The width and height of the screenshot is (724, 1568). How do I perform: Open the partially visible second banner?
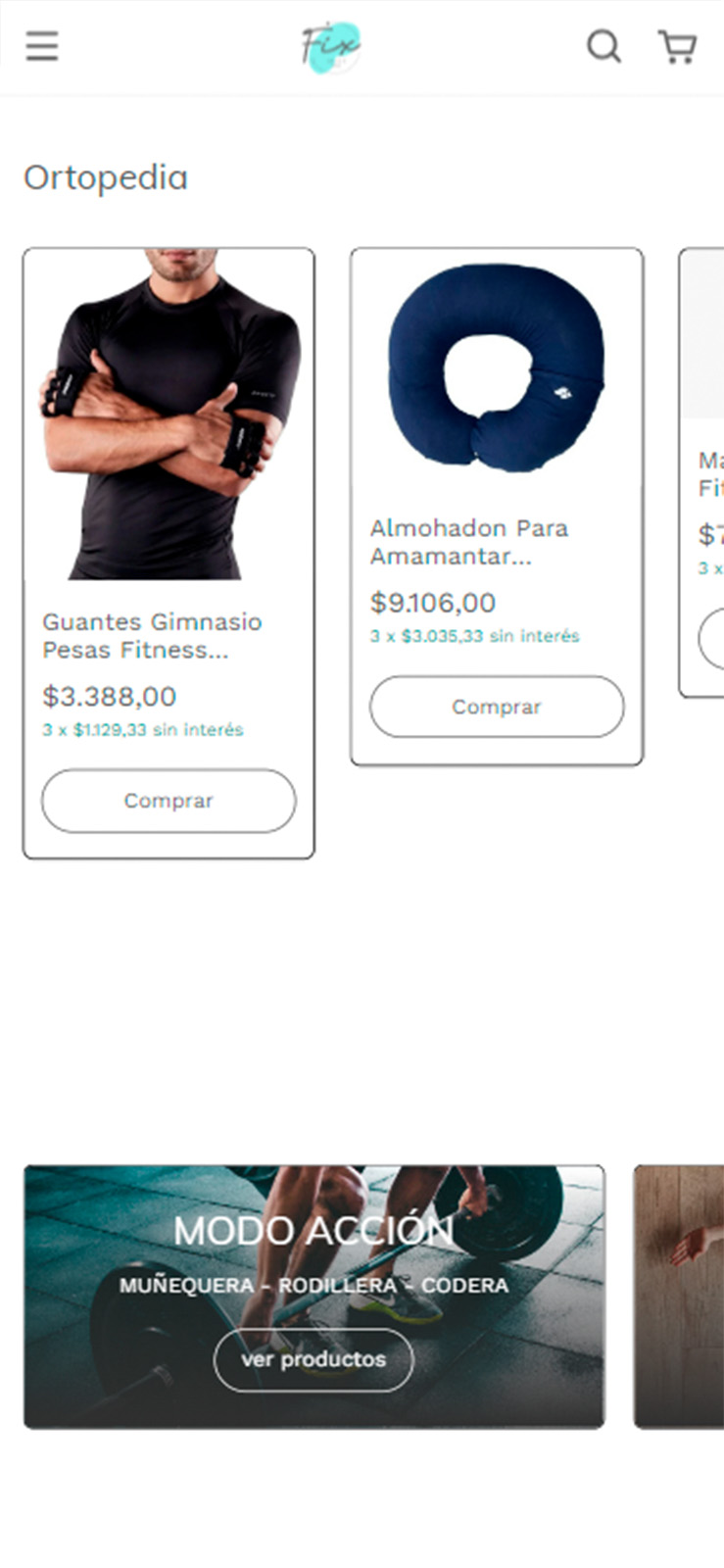(679, 1297)
